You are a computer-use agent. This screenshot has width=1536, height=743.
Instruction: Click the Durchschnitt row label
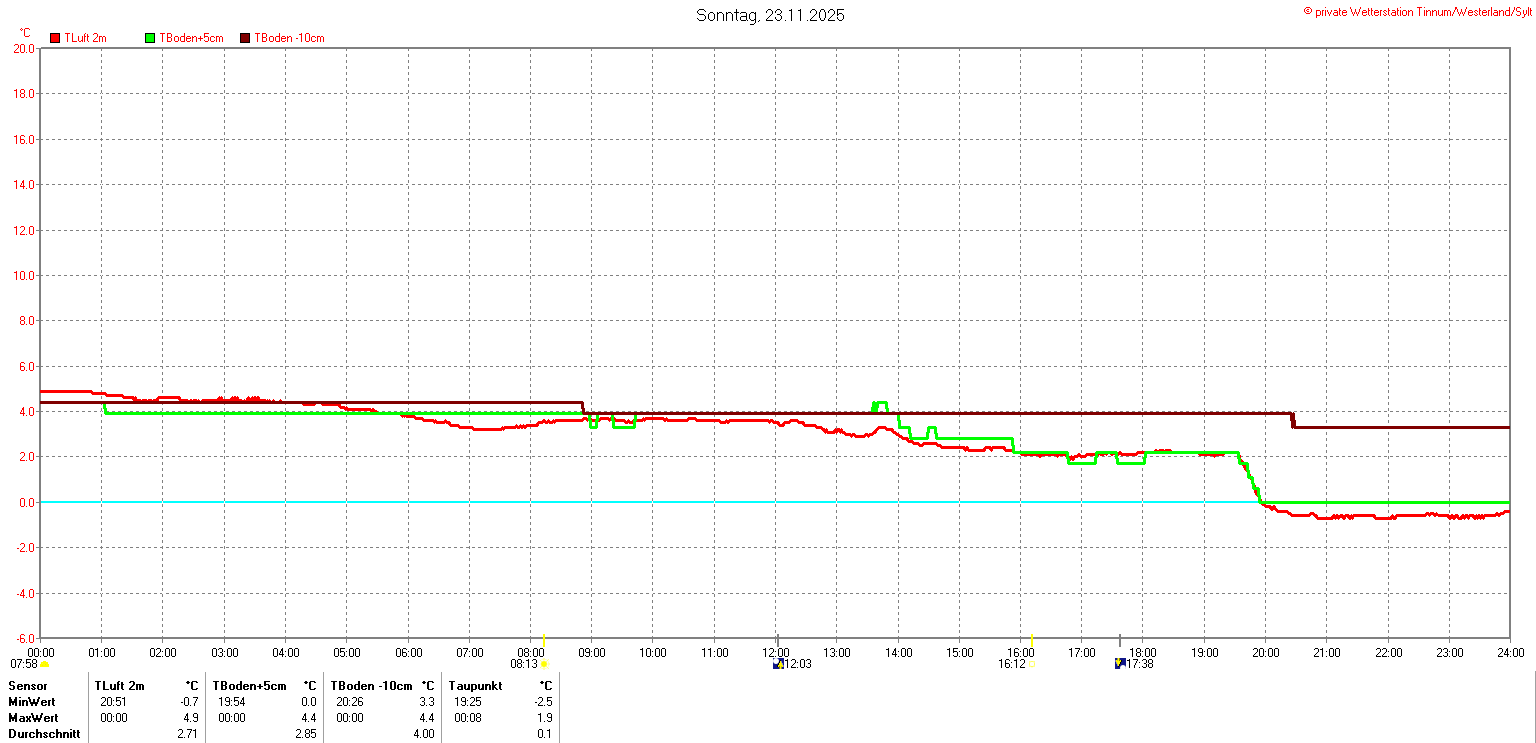click(x=44, y=734)
